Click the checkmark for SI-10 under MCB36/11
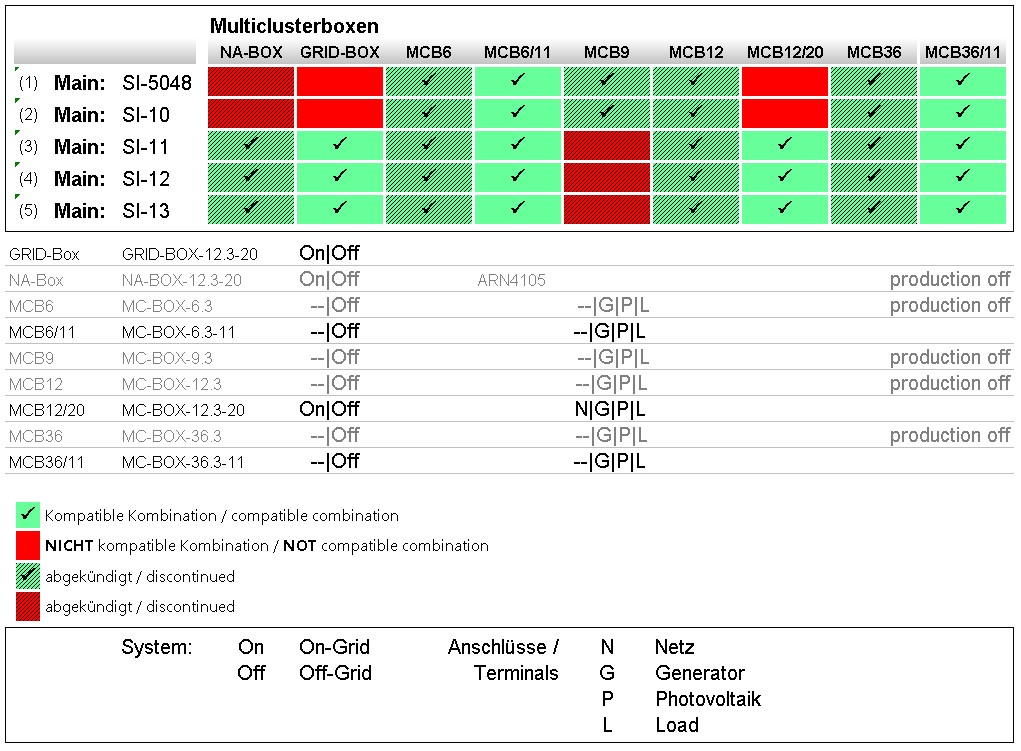Image resolution: width=1021 pixels, height=751 pixels. click(x=962, y=113)
